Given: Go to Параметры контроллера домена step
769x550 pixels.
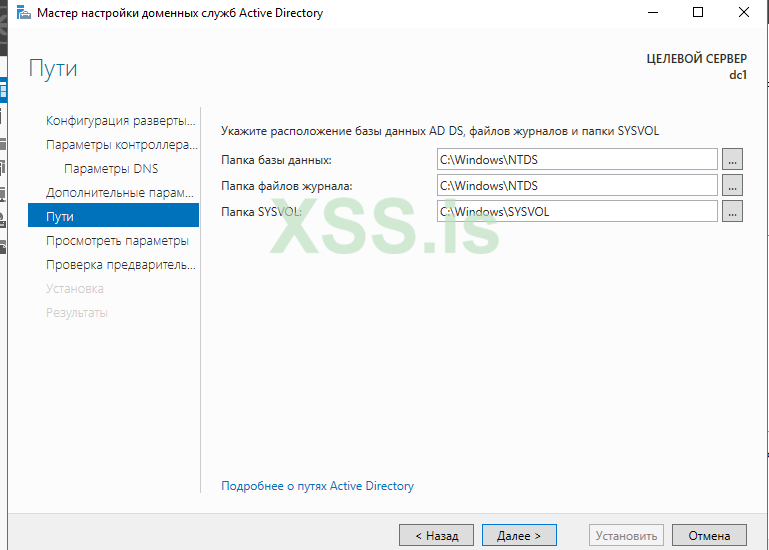Looking at the screenshot, I should pyautogui.click(x=120, y=145).
